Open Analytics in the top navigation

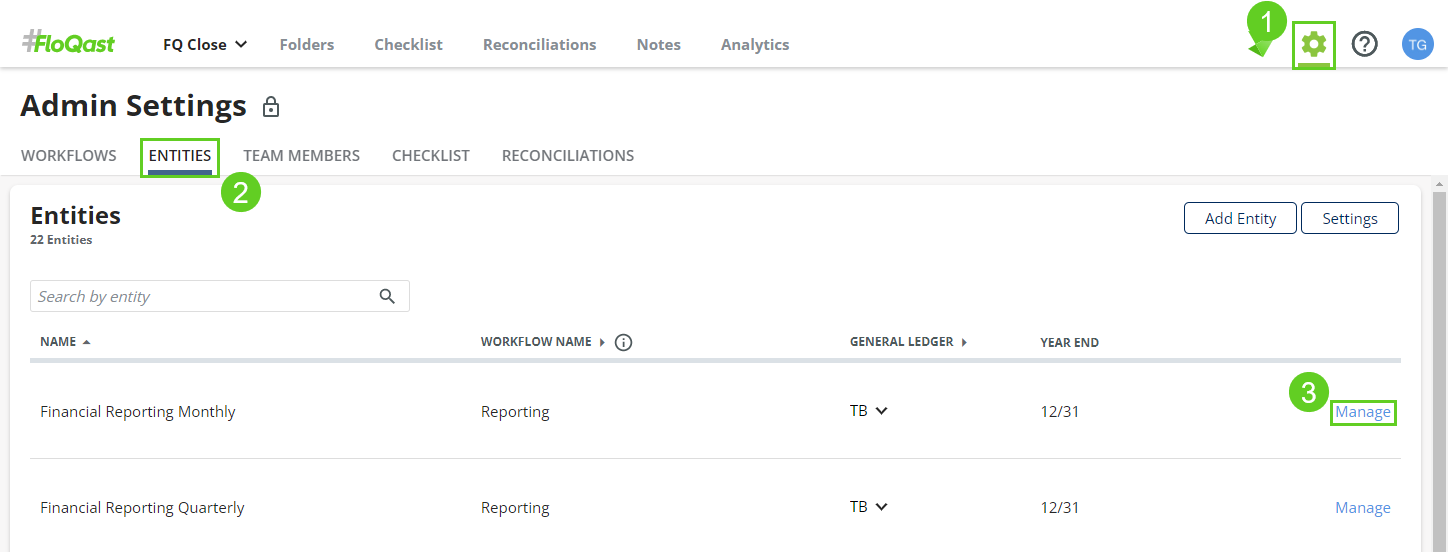click(x=755, y=44)
